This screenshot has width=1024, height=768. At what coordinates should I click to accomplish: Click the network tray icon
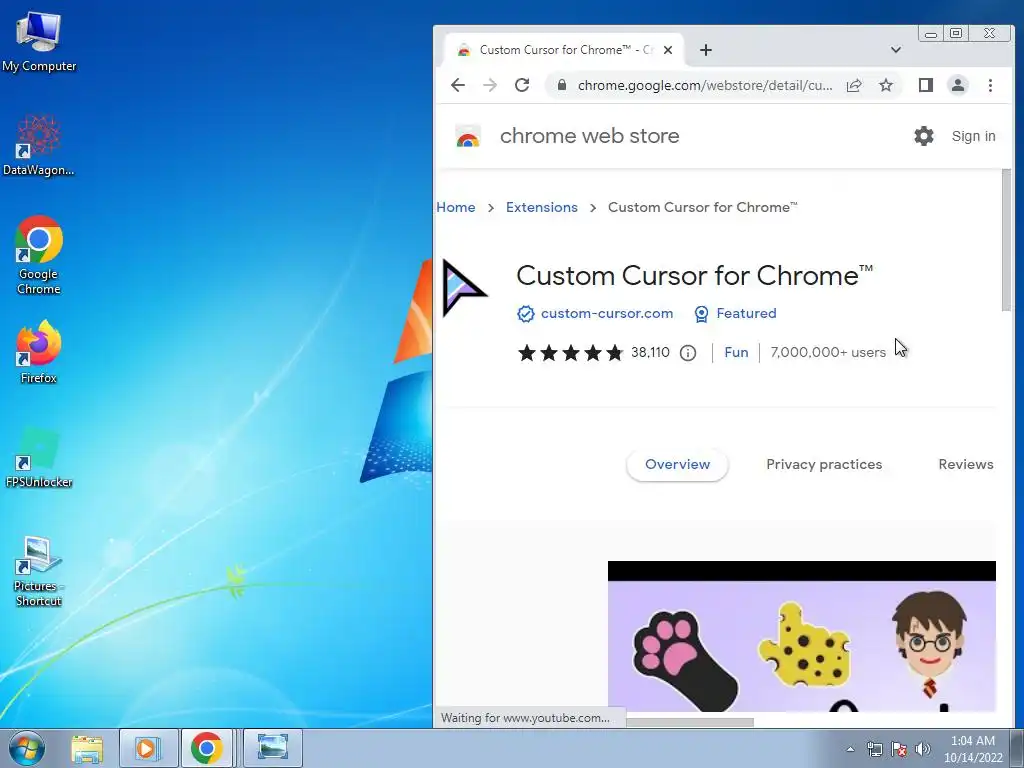click(874, 749)
